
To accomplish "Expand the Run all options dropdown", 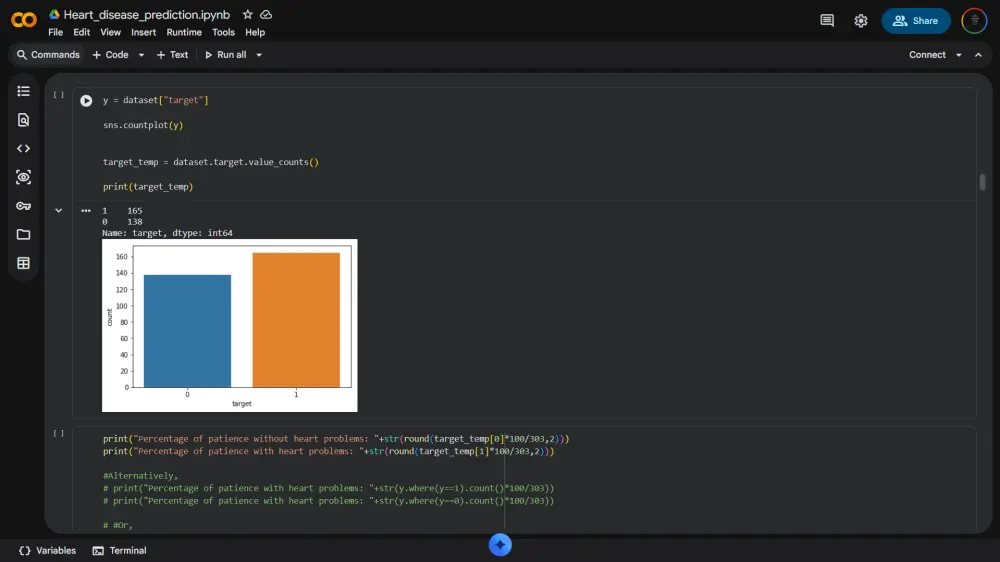I will click(259, 55).
